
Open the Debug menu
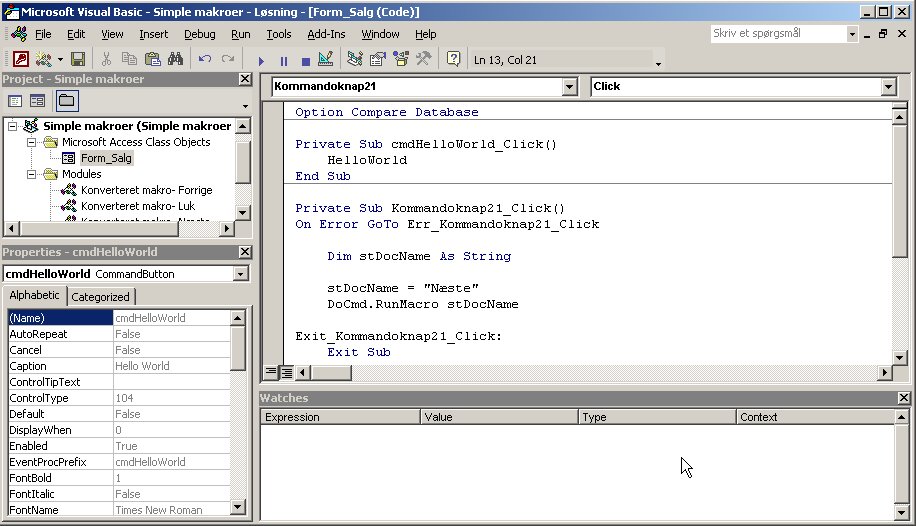[x=200, y=34]
